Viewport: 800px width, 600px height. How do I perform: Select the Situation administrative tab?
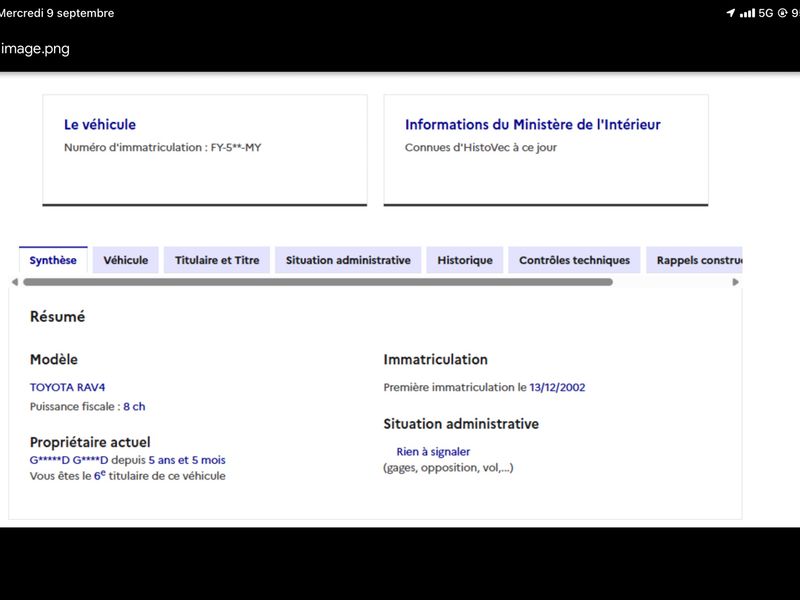pyautogui.click(x=348, y=260)
